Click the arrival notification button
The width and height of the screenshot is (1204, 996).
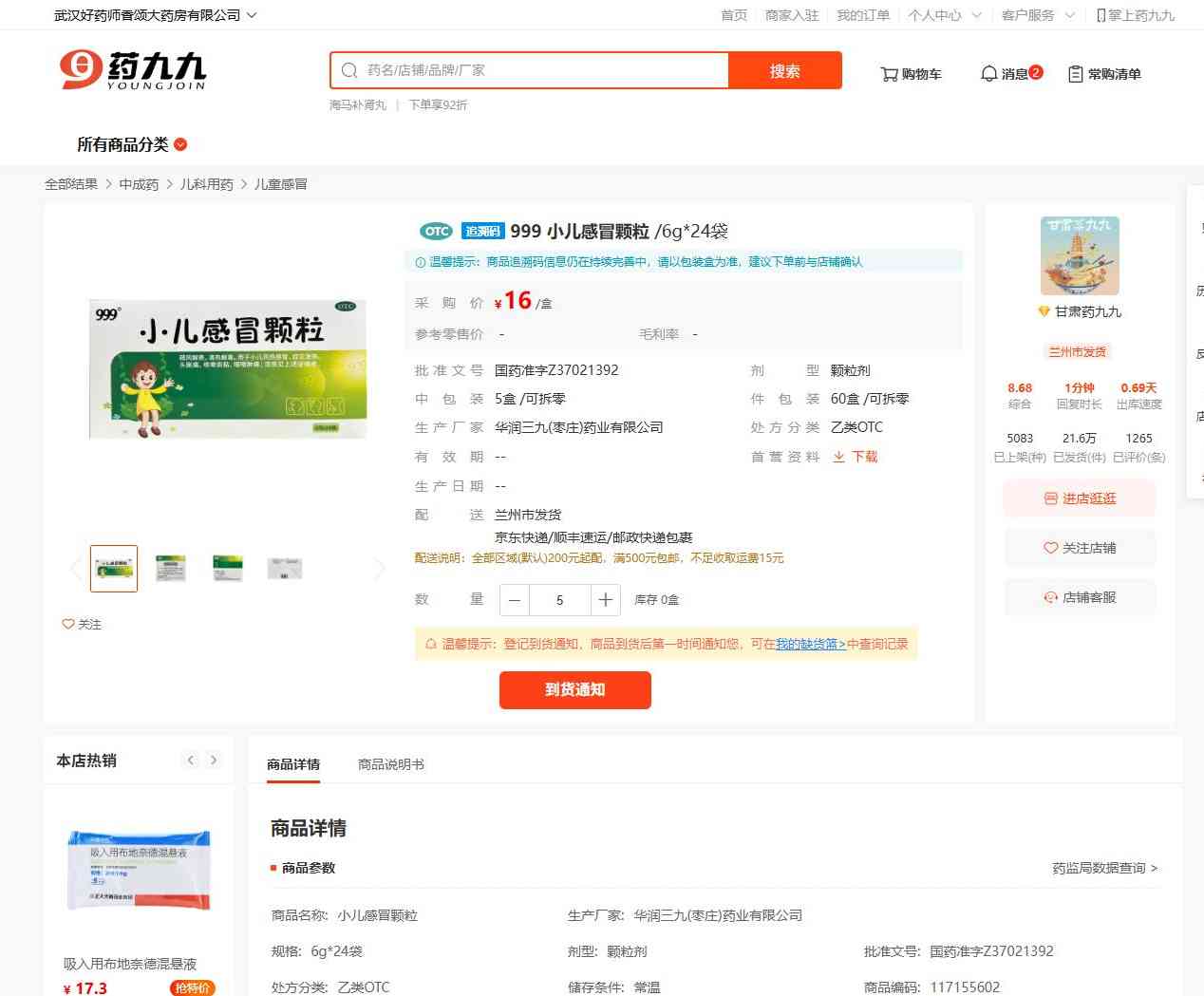tap(574, 690)
